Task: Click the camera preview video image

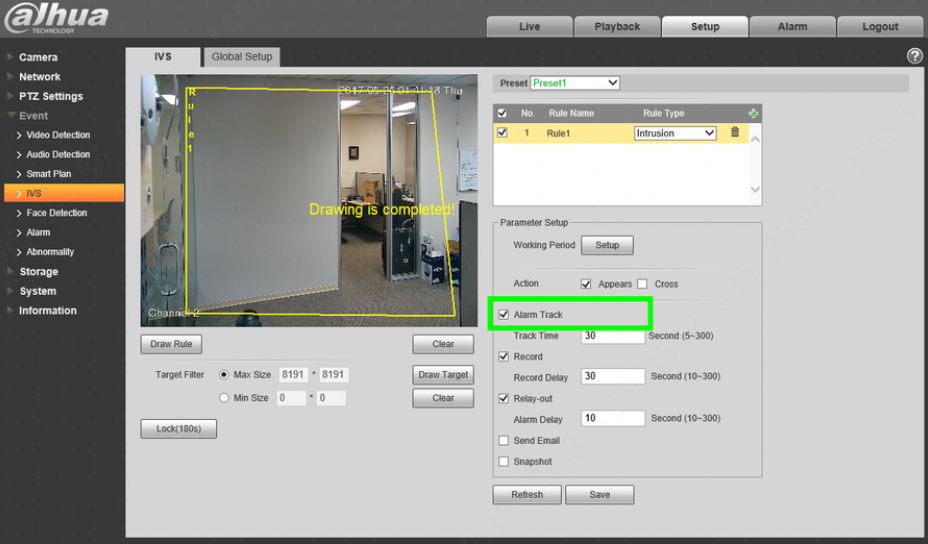Action: click(x=309, y=200)
